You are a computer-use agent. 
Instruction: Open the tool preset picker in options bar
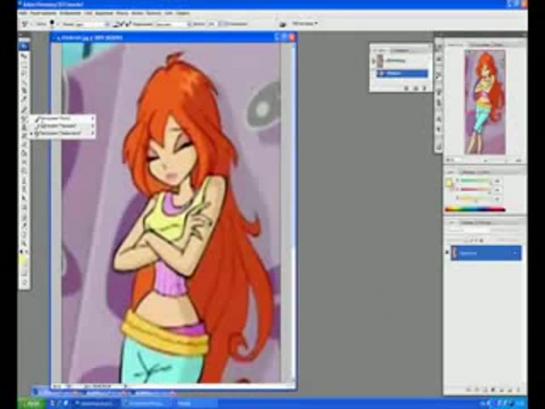[x=26, y=24]
